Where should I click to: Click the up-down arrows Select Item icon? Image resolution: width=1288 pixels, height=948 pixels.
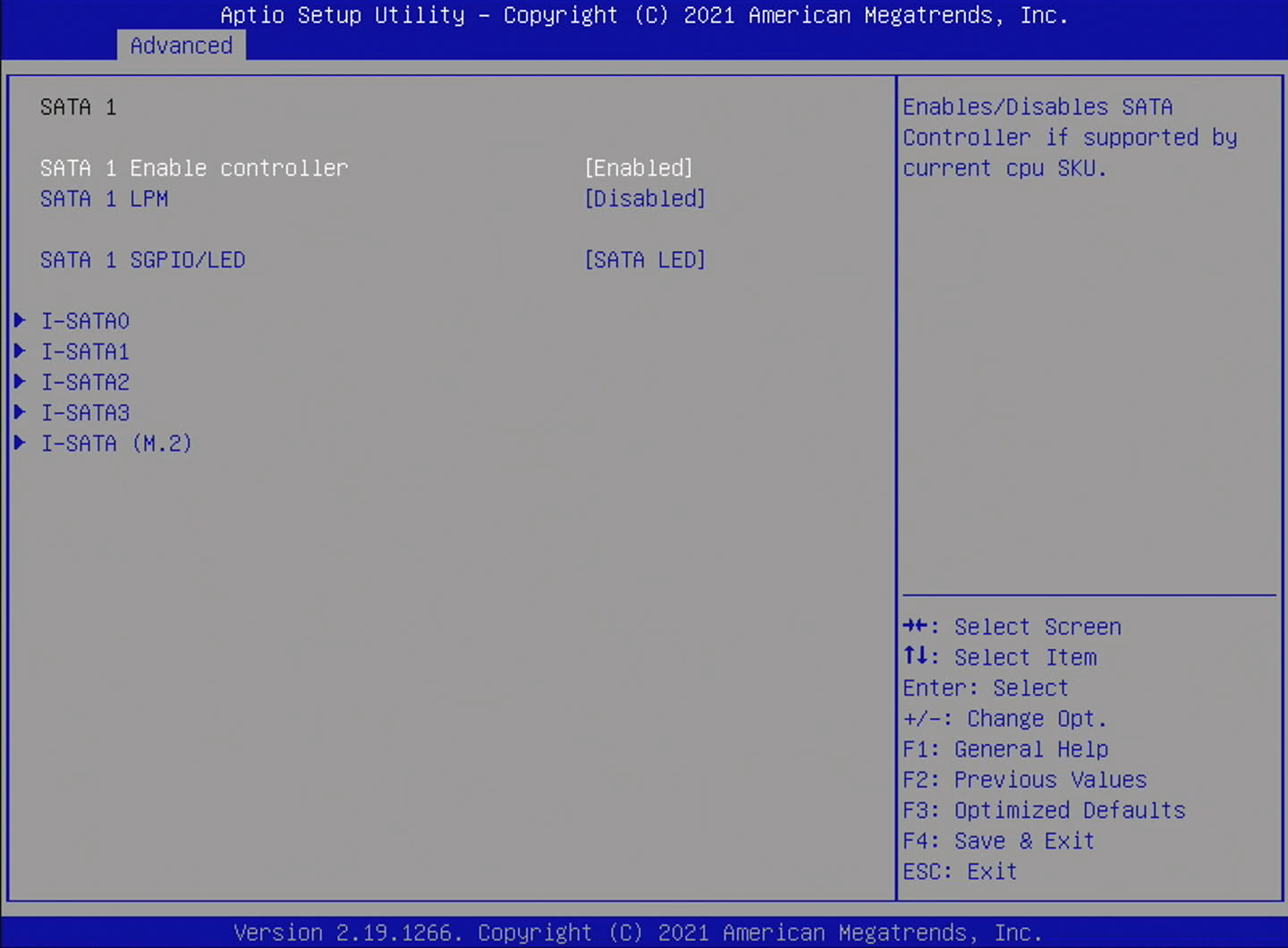coord(915,656)
